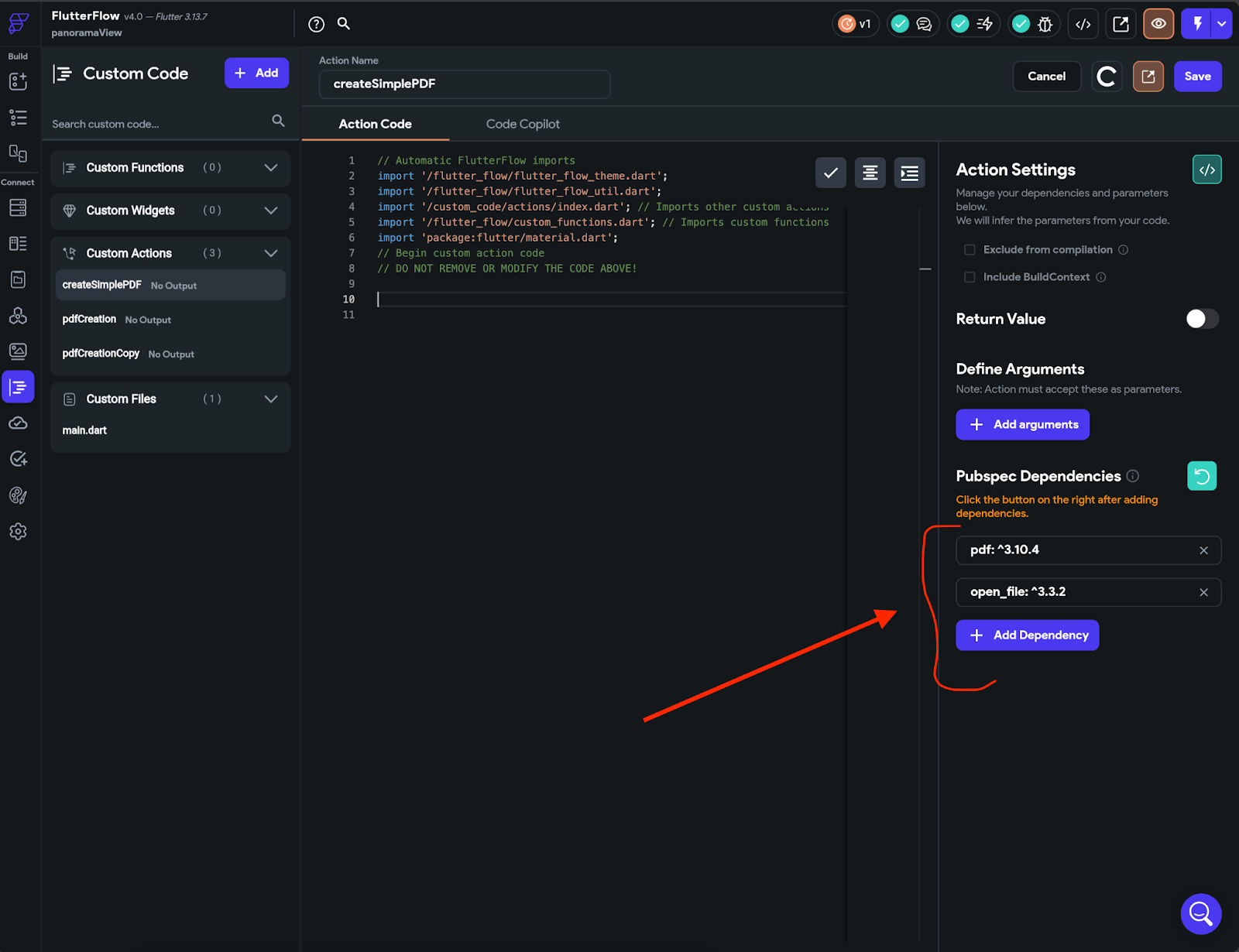Open the developer code view icon in topbar
Screen dimensions: 1239x952
(1083, 24)
